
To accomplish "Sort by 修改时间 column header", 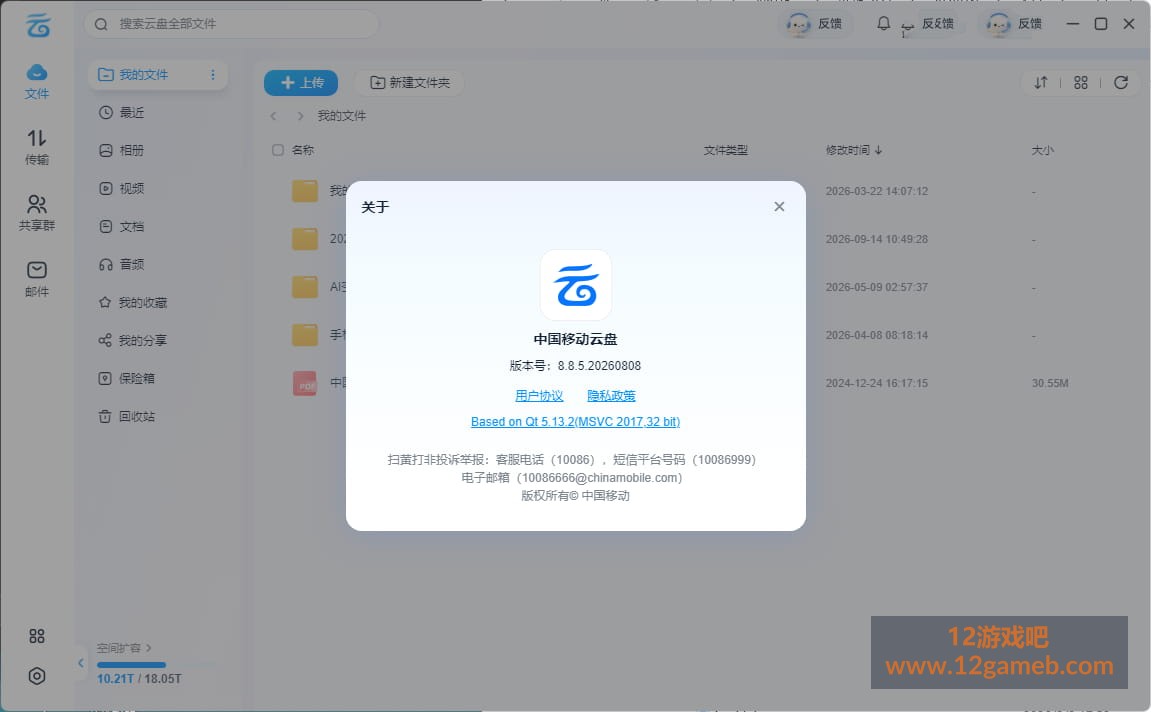I will [x=854, y=150].
